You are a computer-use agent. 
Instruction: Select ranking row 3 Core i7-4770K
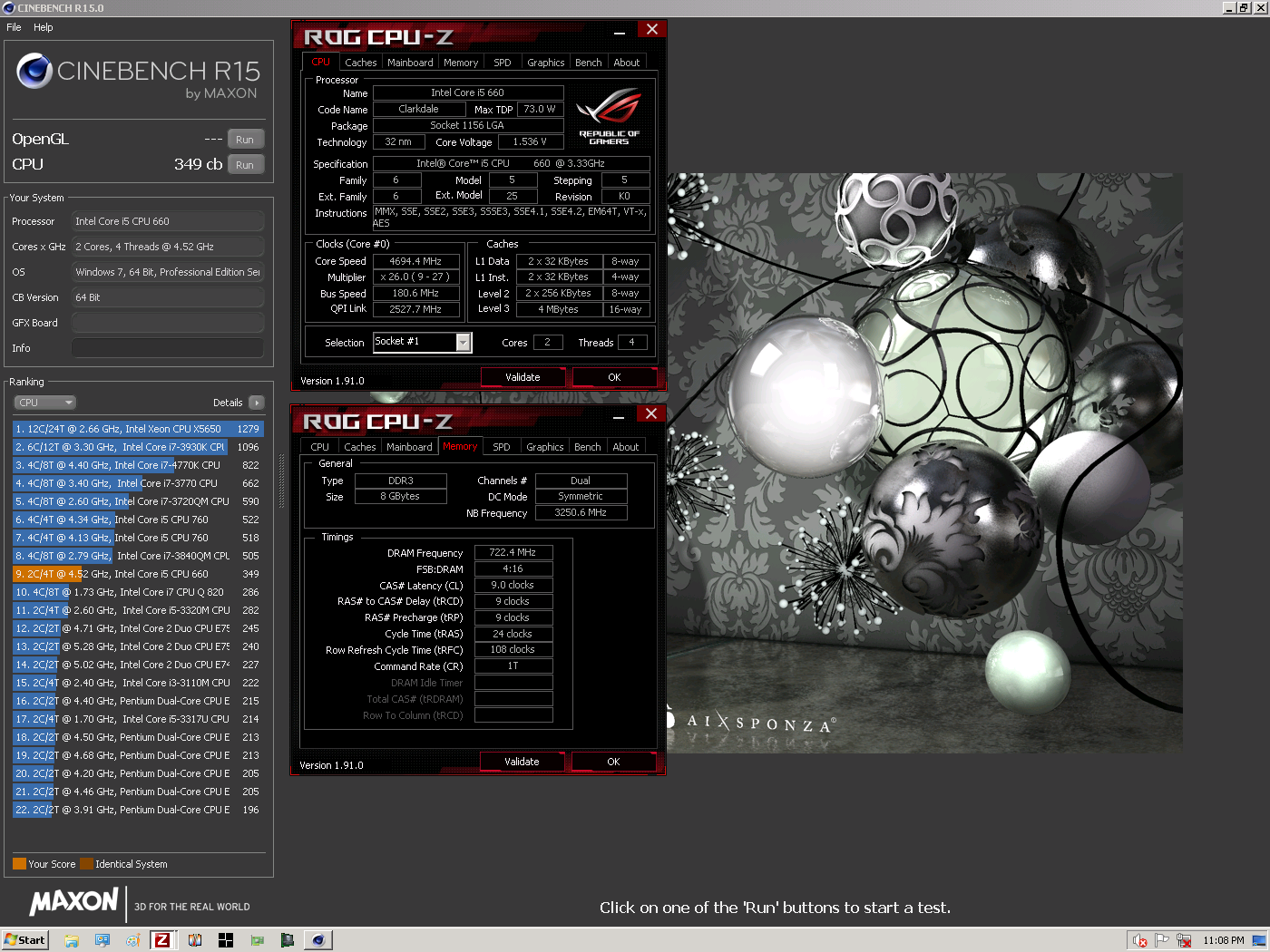[138, 465]
